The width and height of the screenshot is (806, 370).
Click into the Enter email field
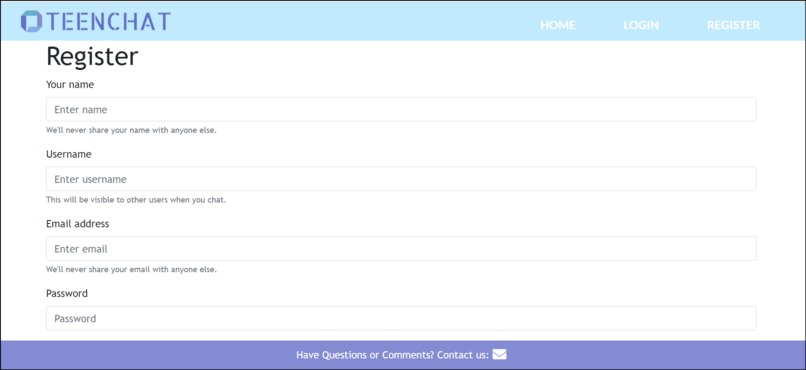click(x=401, y=249)
